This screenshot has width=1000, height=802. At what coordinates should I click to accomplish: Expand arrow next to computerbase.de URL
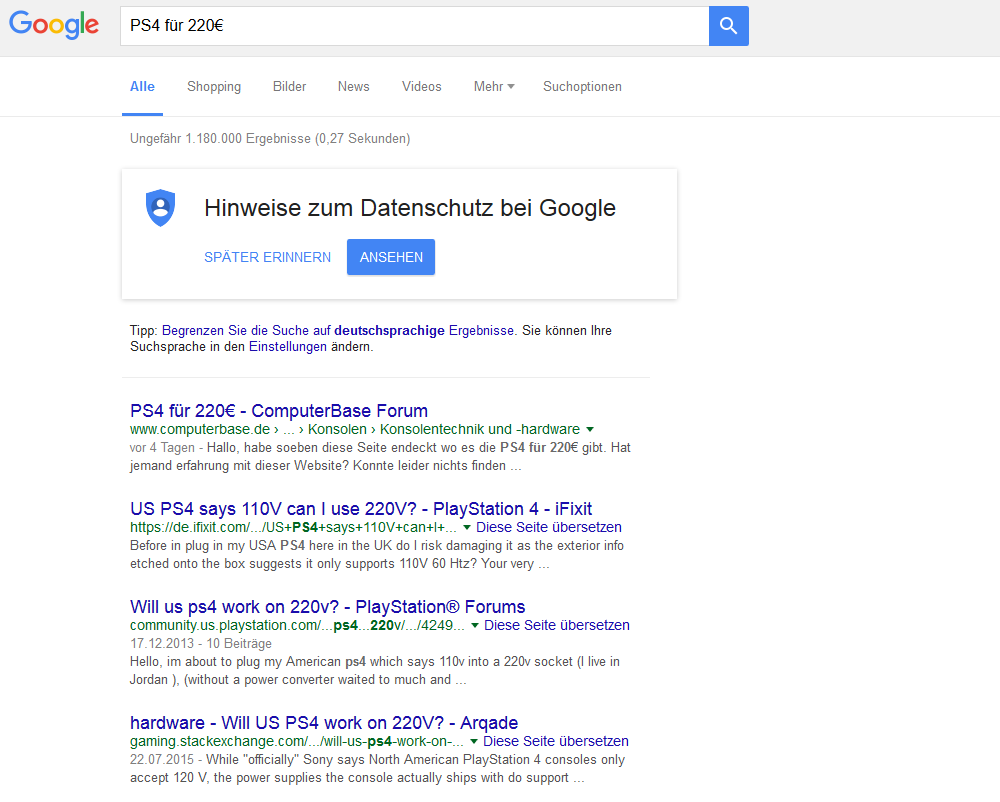(x=590, y=429)
